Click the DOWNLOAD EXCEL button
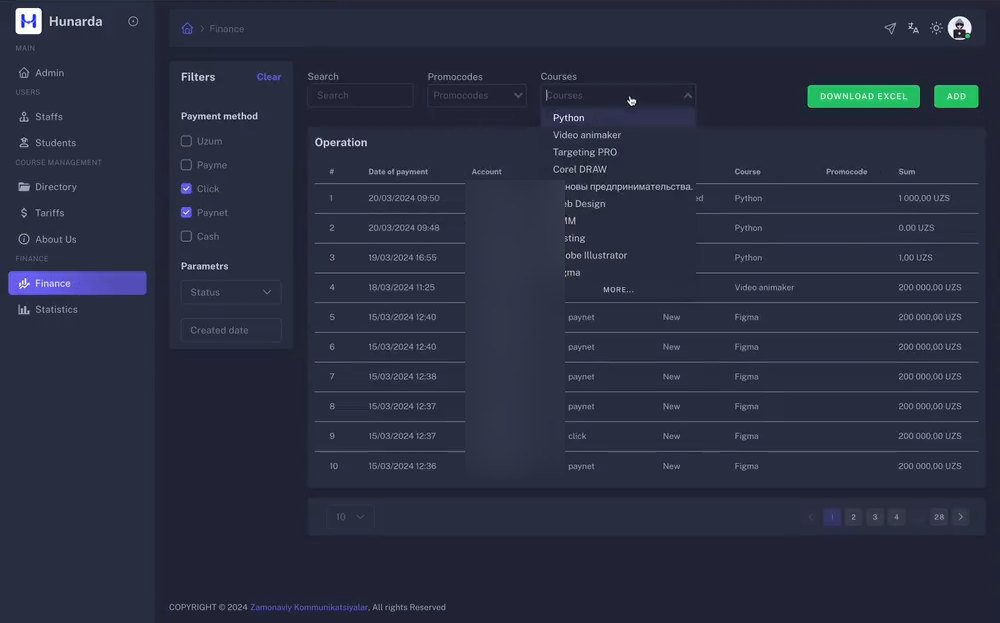 864,96
